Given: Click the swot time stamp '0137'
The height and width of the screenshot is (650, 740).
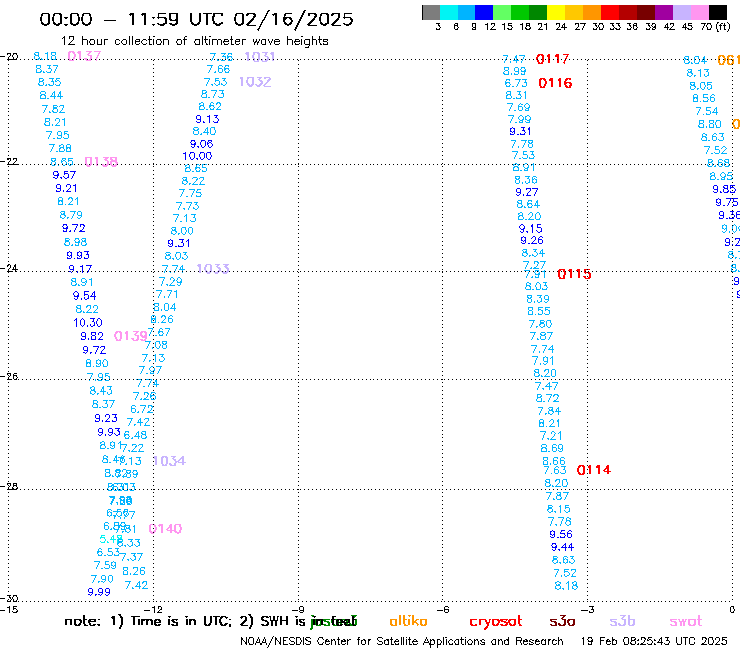Looking at the screenshot, I should tap(84, 56).
